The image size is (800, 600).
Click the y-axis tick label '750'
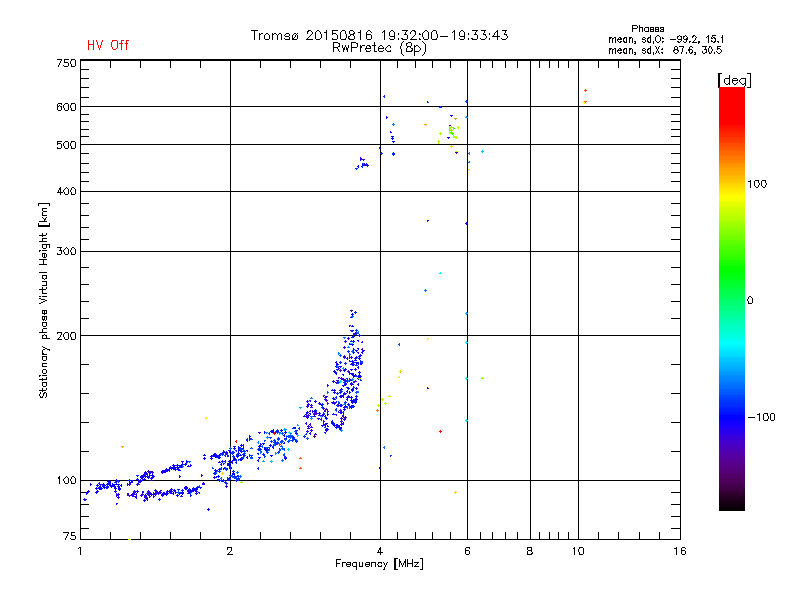(67, 63)
